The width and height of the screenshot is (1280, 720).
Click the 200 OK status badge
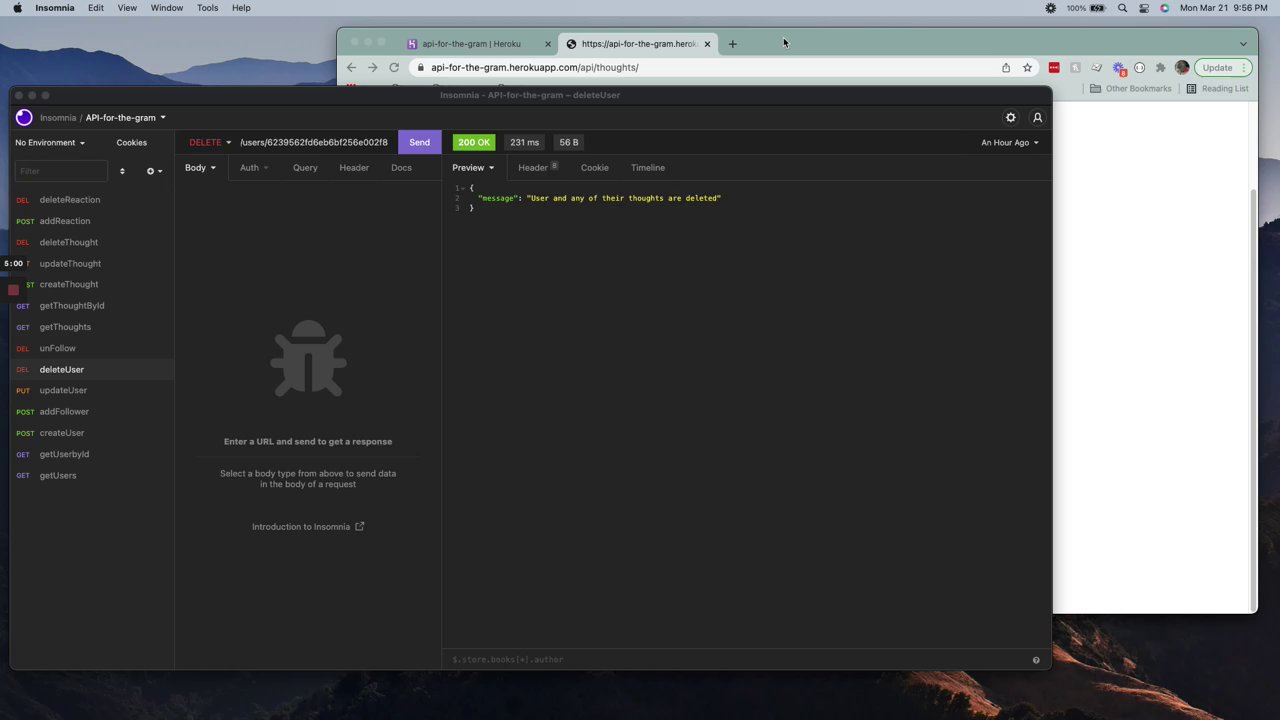pos(474,143)
